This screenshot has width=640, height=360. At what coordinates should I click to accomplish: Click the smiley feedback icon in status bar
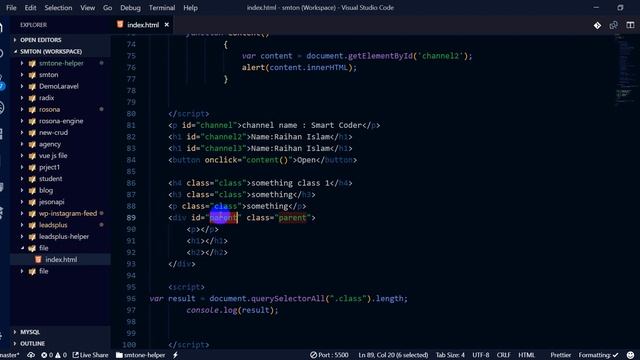[x=631, y=355]
